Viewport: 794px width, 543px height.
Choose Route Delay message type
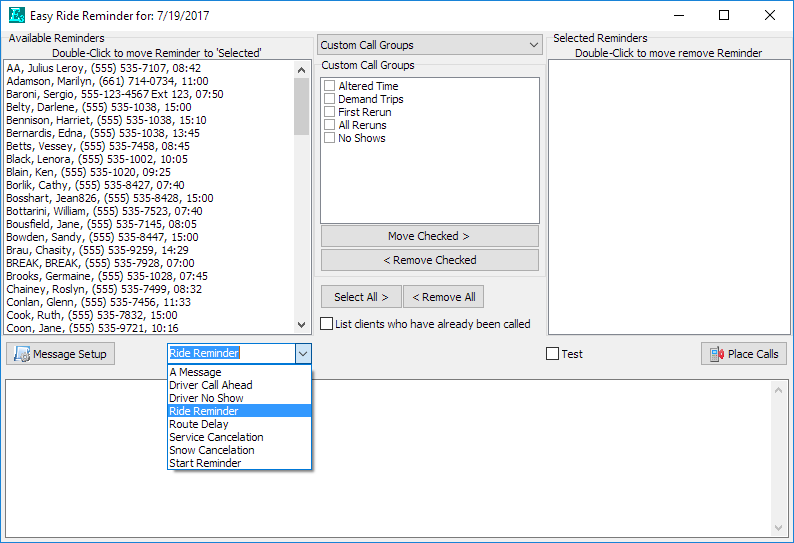[239, 424]
